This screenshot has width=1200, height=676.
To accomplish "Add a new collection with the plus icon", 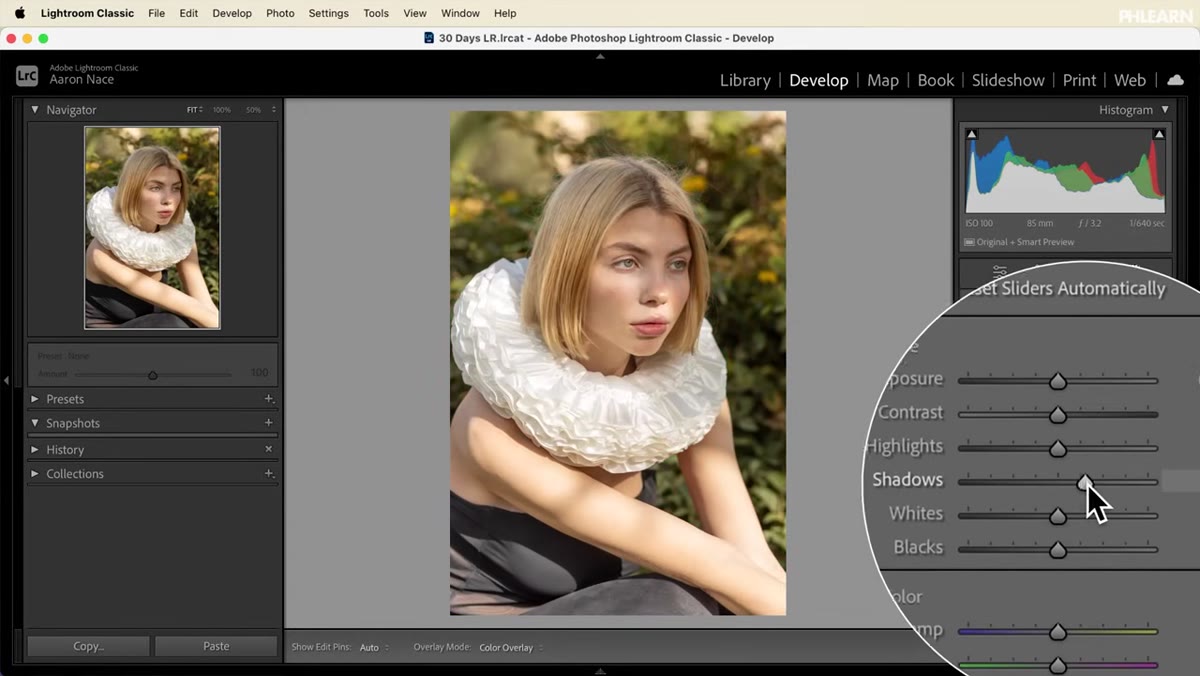I will point(268,474).
